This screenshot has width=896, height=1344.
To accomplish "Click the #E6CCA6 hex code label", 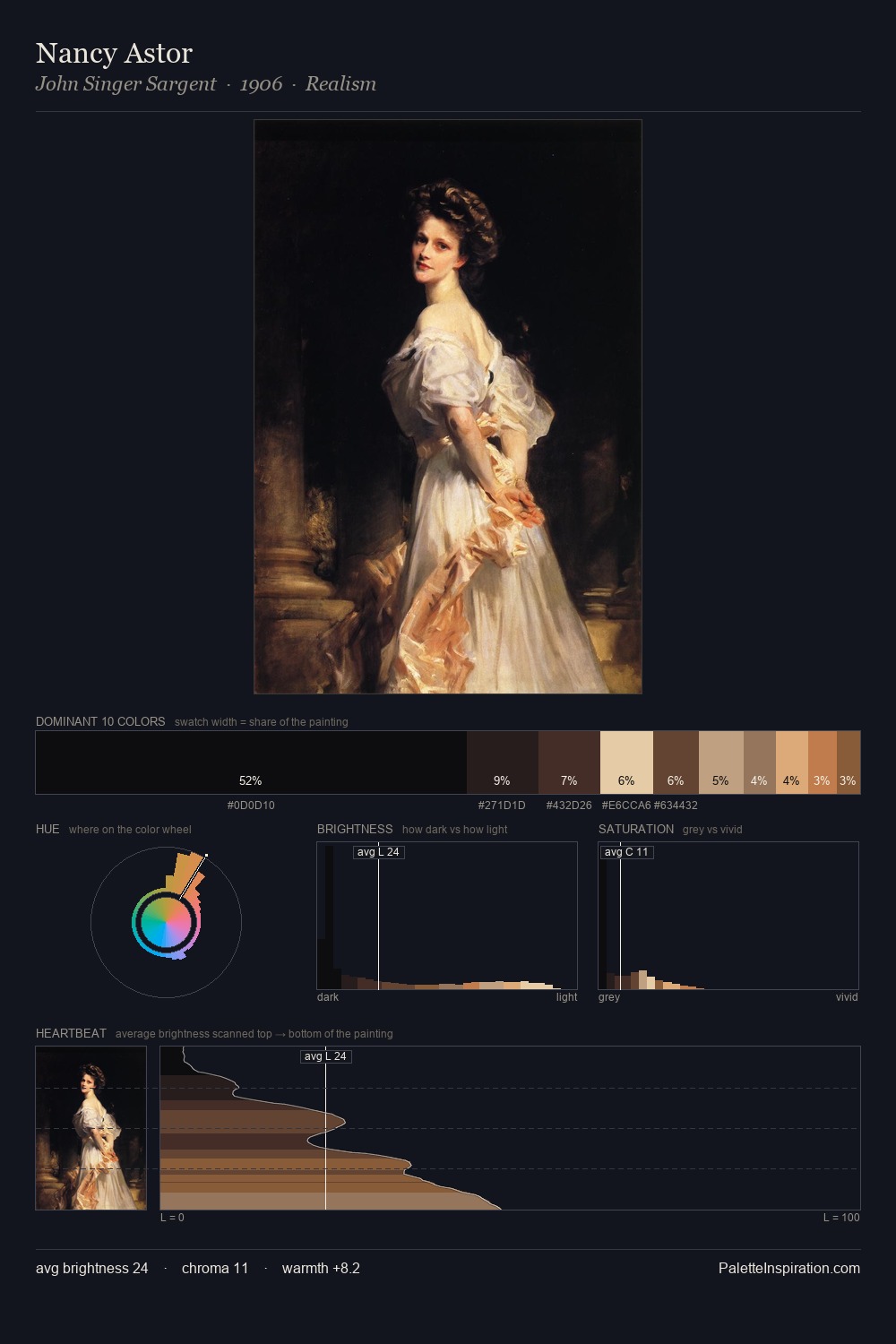I will pos(626,806).
